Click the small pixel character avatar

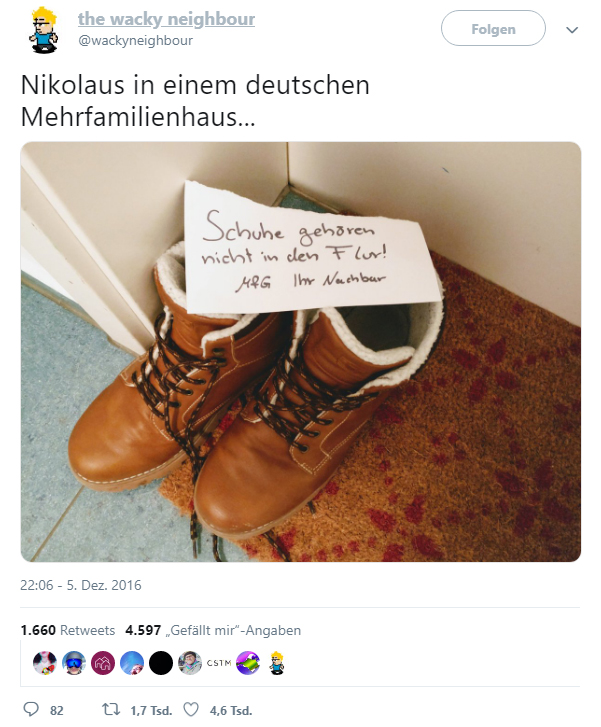pos(277,663)
